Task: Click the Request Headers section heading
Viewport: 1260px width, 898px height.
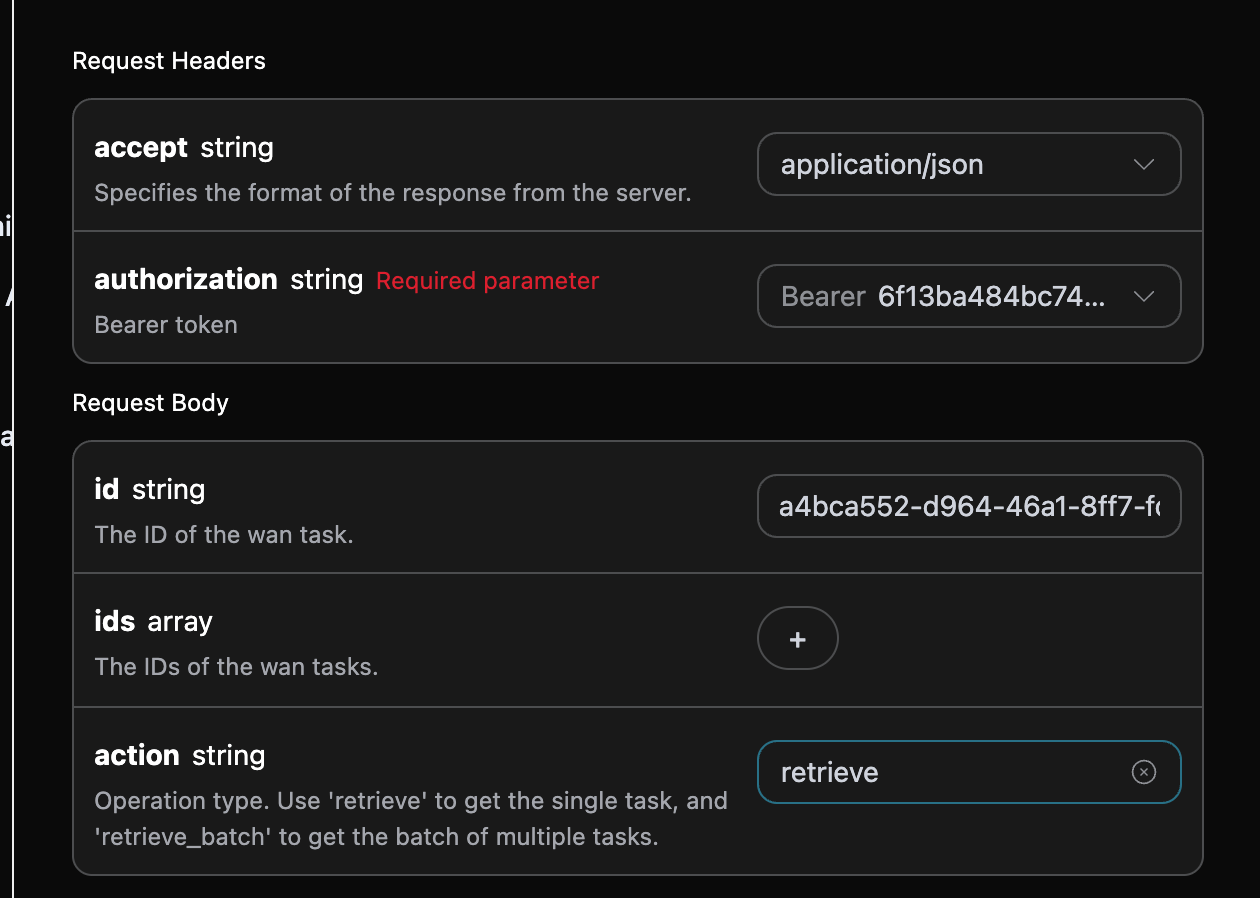Action: 169,61
